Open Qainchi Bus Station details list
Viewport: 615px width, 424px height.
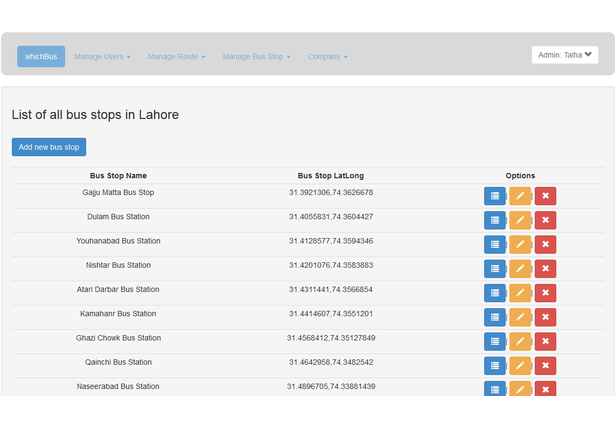pos(495,366)
